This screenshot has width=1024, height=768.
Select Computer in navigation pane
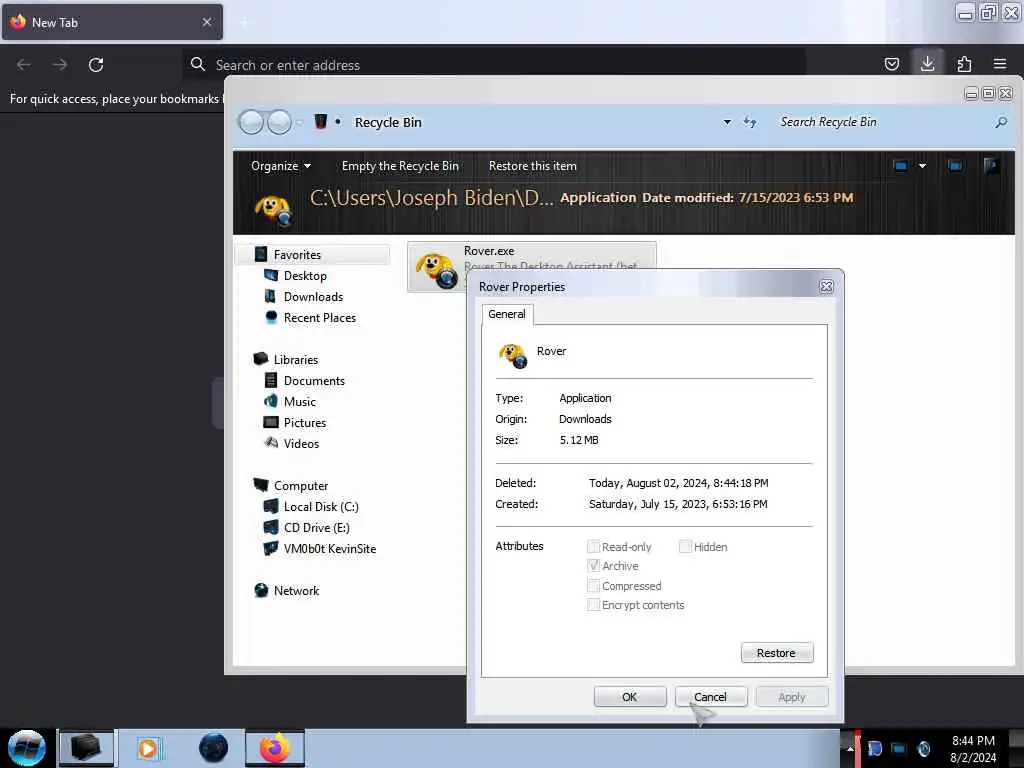click(300, 485)
